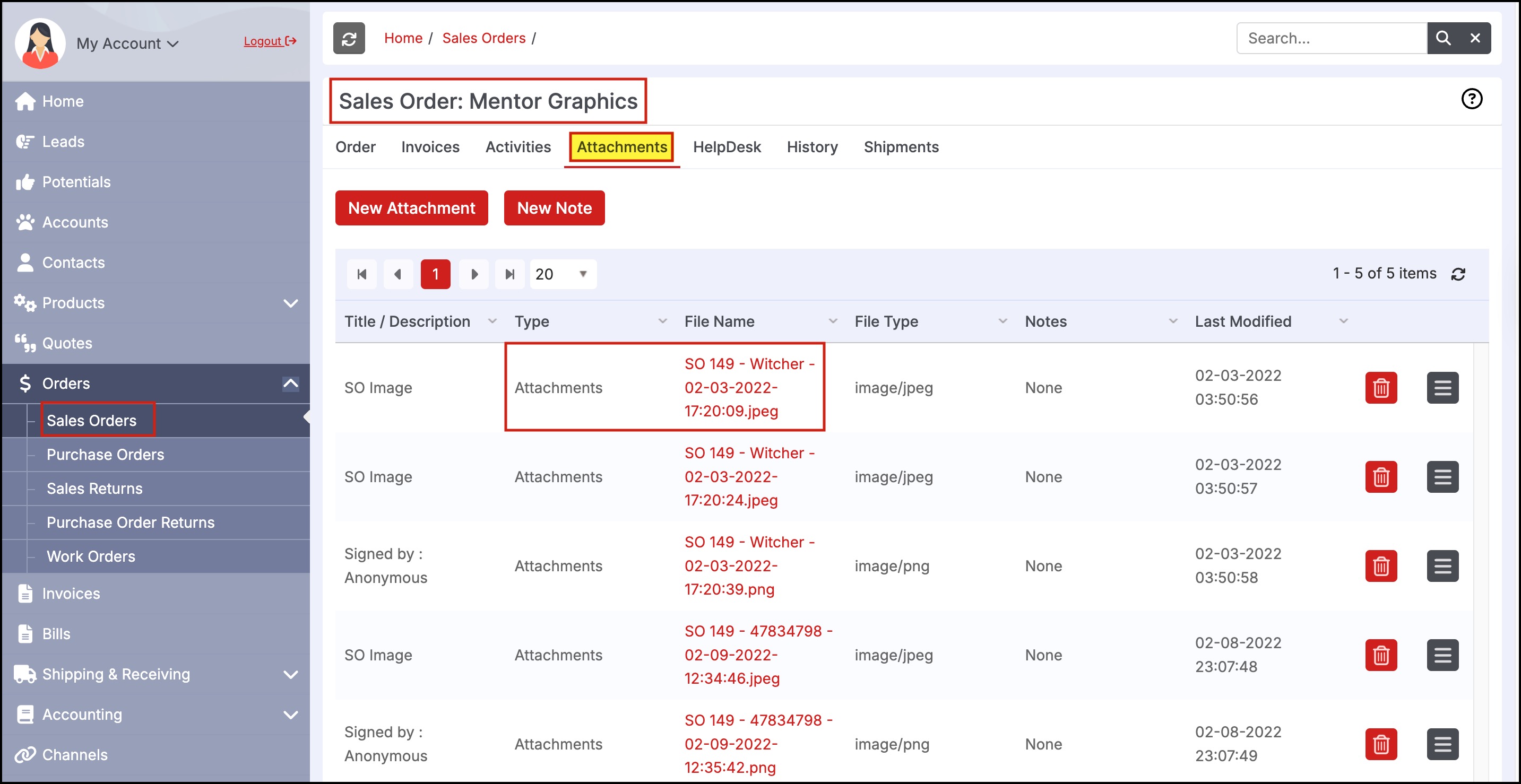Open File Type column filter menu
This screenshot has width=1521, height=784.
tap(1003, 321)
